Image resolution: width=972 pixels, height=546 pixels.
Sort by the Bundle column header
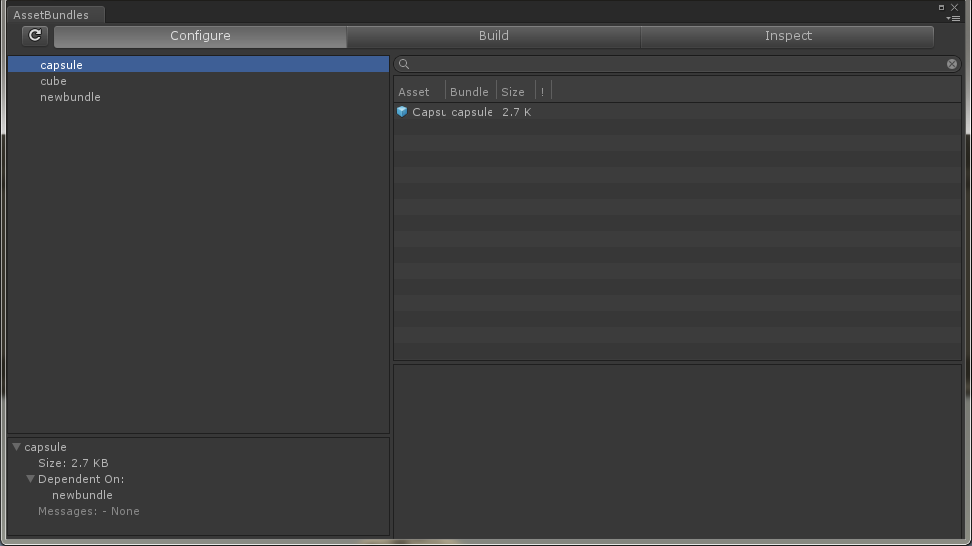(469, 92)
